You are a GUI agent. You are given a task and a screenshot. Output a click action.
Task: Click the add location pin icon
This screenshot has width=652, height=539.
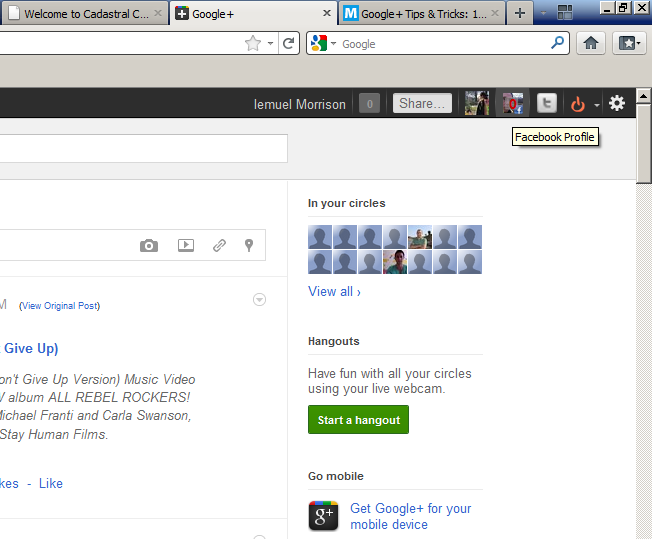[249, 245]
